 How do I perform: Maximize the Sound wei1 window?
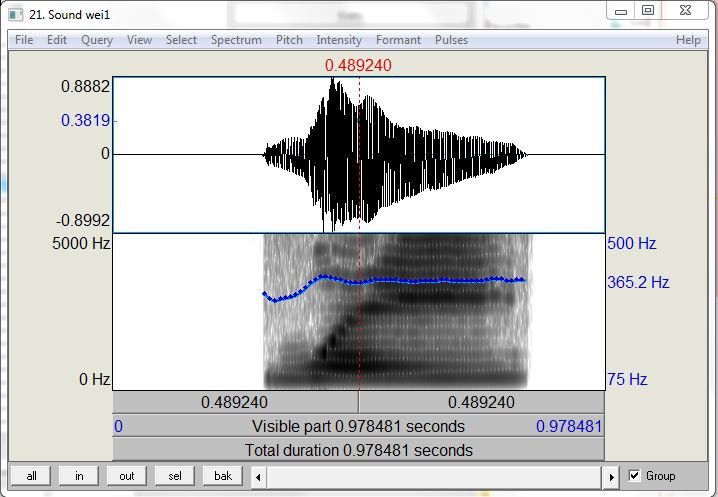tap(647, 11)
